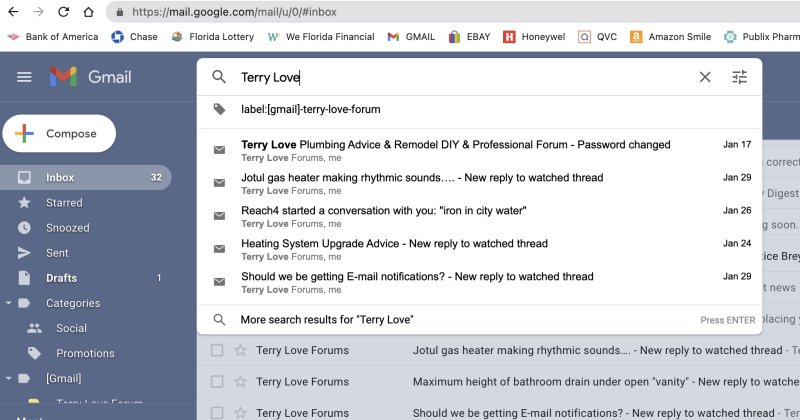Image resolution: width=800 pixels, height=420 pixels.
Task: Tick checkbox for Maximum height bathroom drain email
Action: click(217, 382)
